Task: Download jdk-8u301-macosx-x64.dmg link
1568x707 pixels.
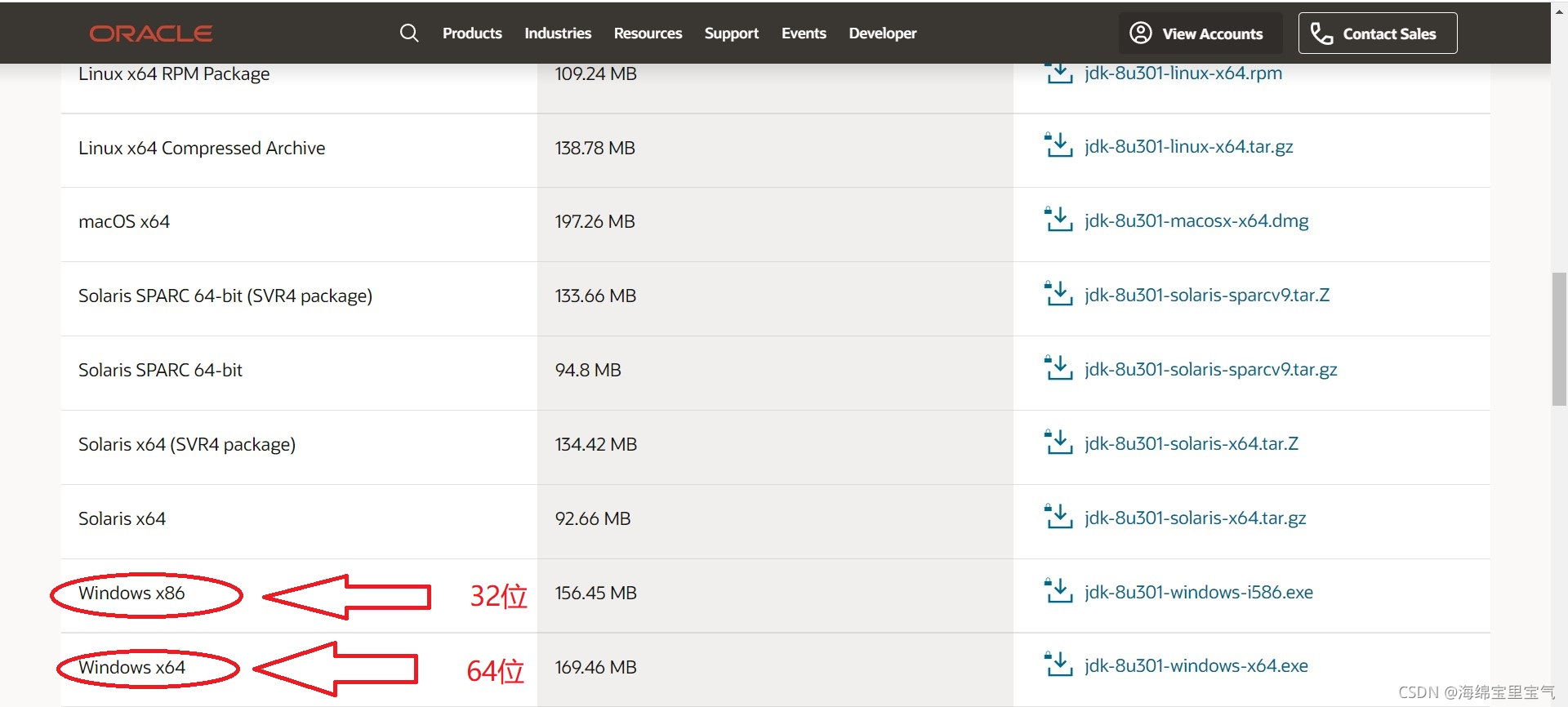Action: (x=1196, y=220)
